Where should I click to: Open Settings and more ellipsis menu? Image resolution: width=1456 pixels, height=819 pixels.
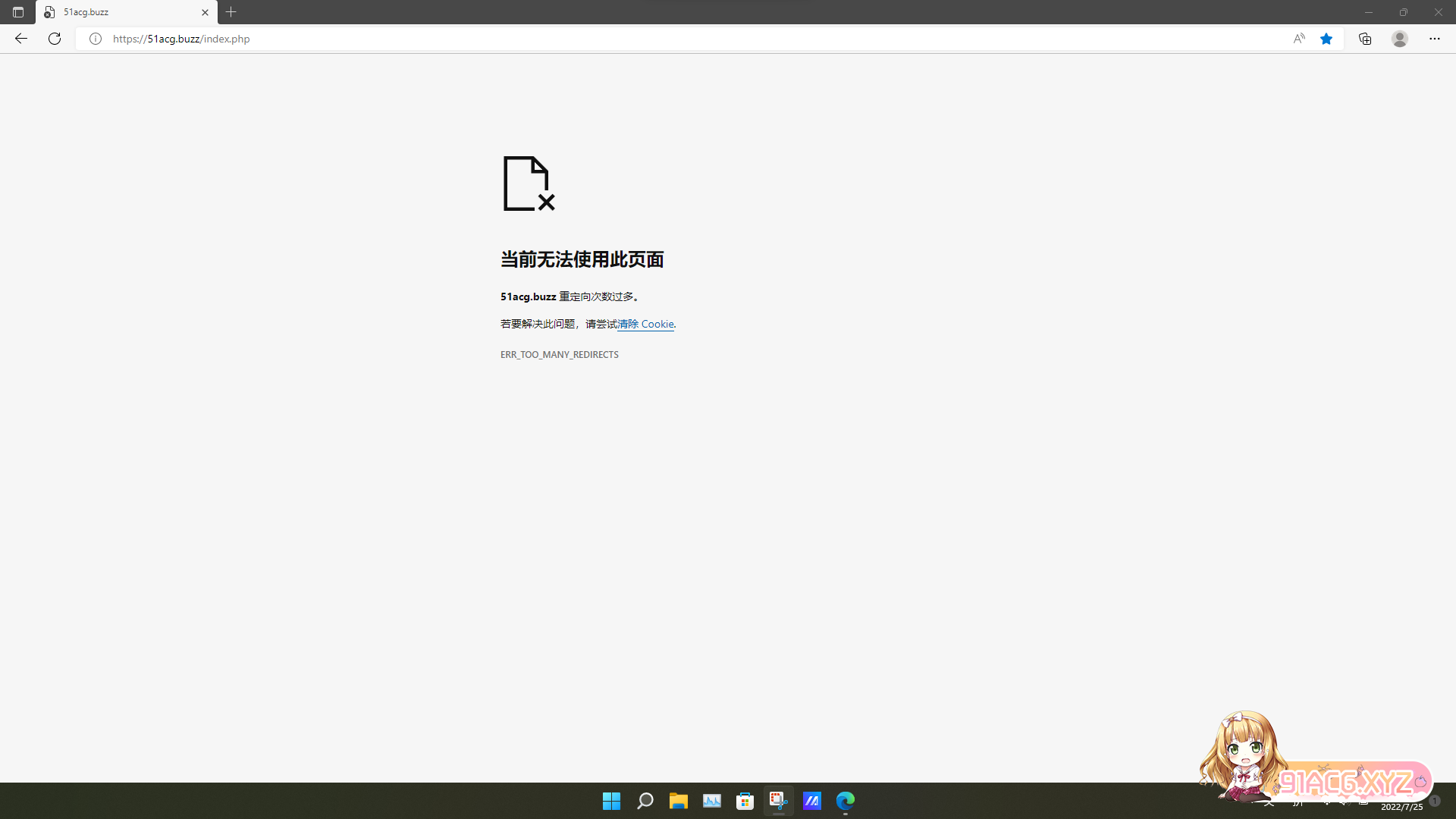[x=1435, y=39]
